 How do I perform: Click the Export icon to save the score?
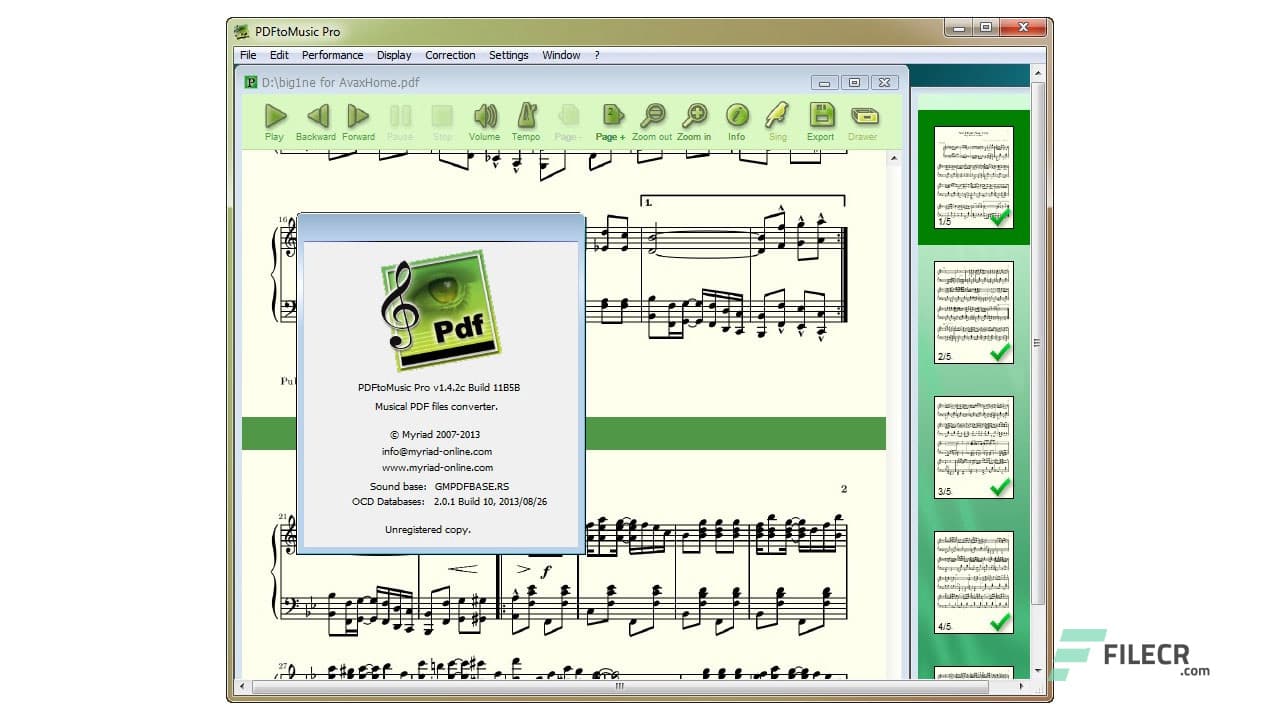(819, 117)
